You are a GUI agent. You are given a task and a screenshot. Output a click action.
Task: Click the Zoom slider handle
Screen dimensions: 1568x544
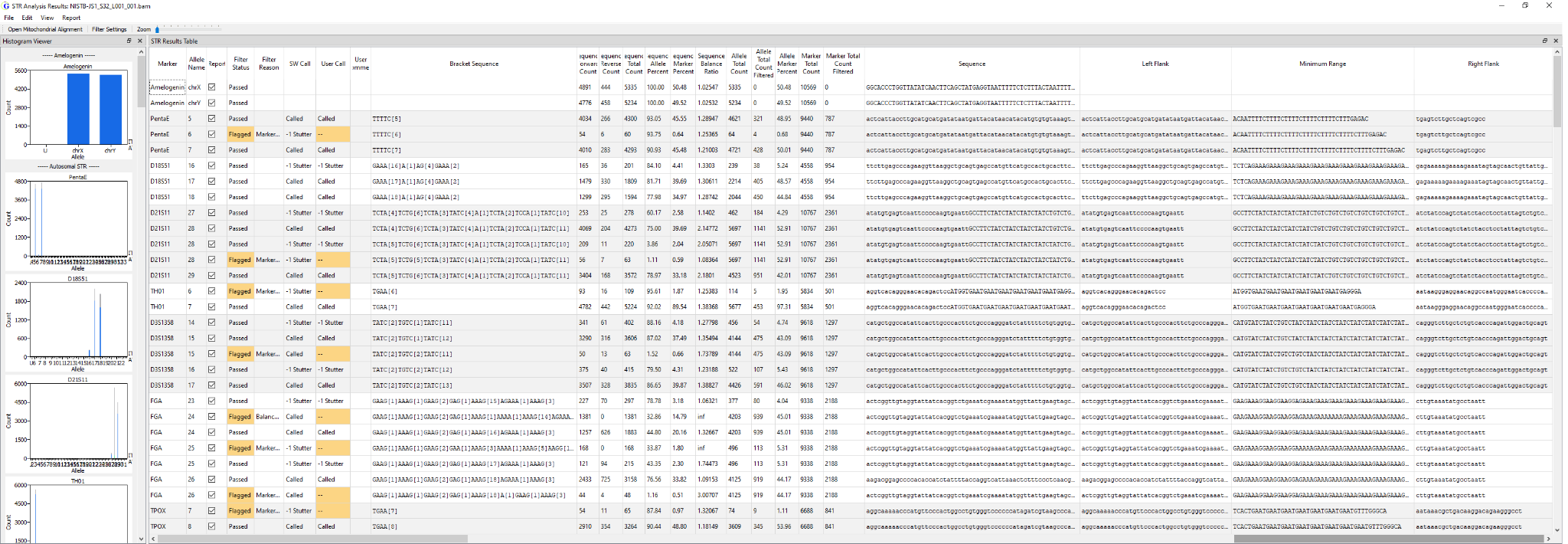click(158, 30)
